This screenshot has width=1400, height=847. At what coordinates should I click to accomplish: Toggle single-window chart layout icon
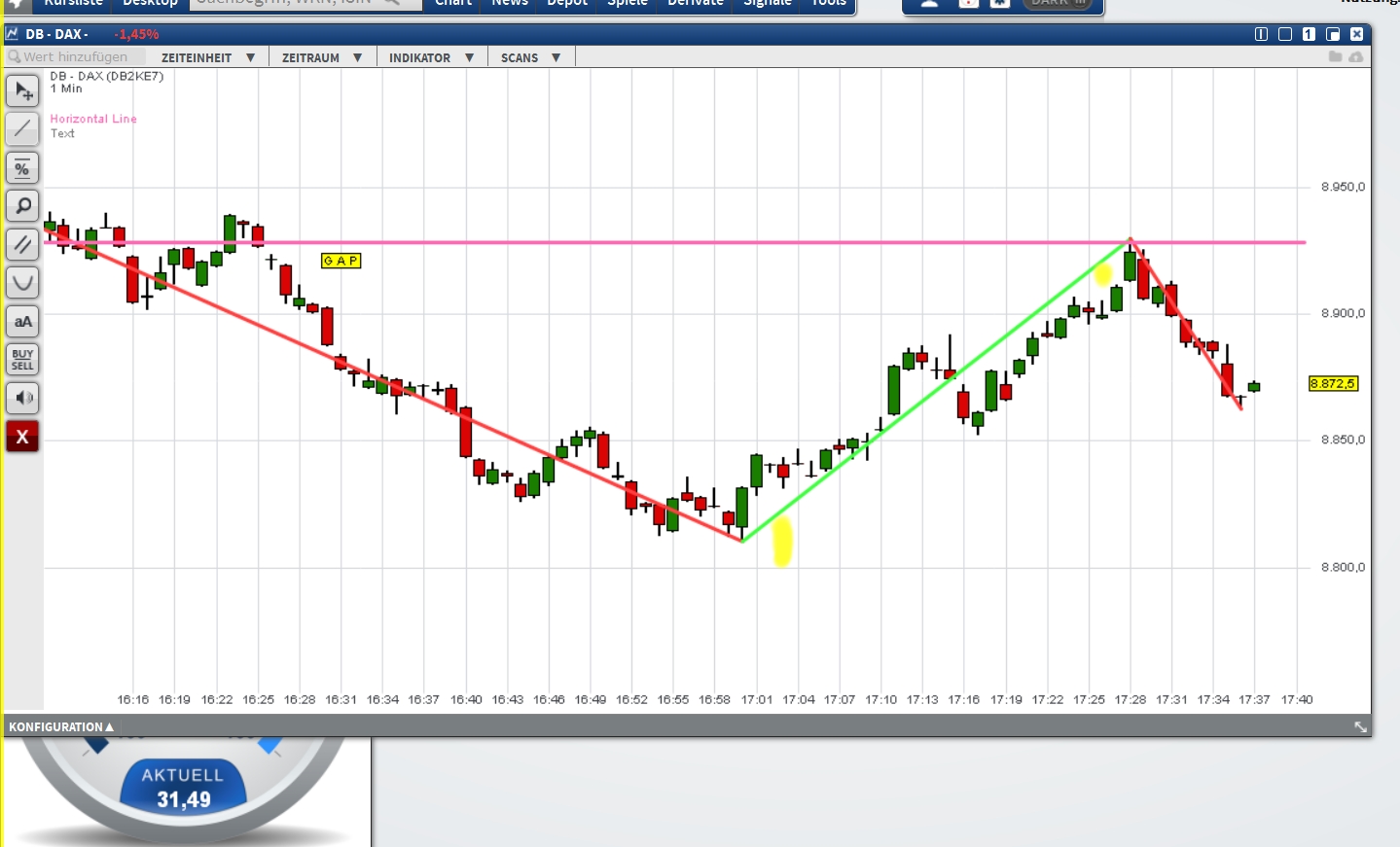click(1309, 33)
